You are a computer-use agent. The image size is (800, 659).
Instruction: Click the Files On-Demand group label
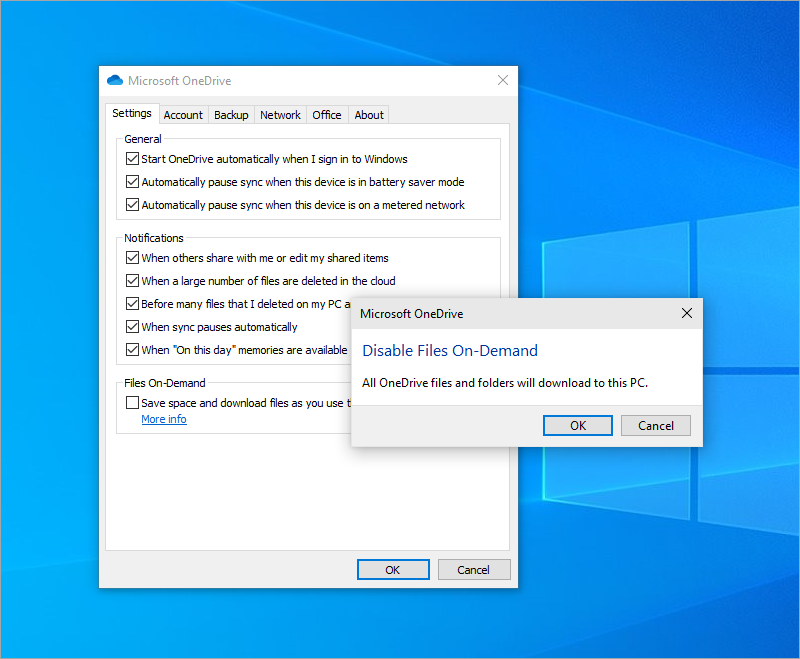(x=164, y=383)
